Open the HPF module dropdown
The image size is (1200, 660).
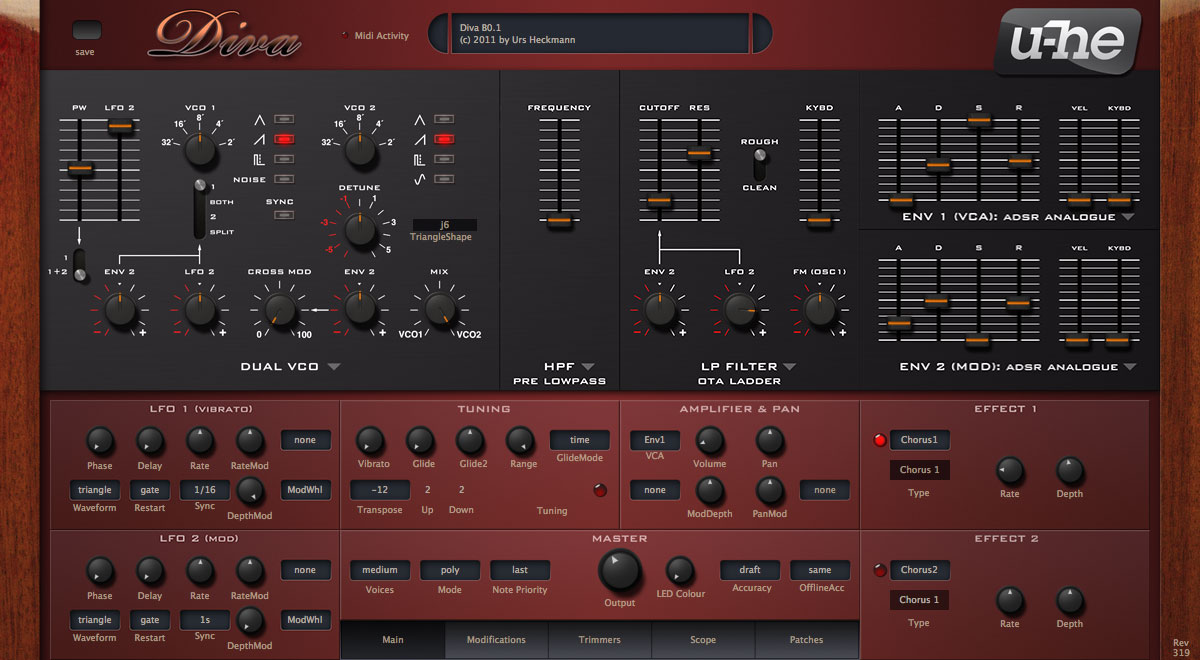point(587,367)
